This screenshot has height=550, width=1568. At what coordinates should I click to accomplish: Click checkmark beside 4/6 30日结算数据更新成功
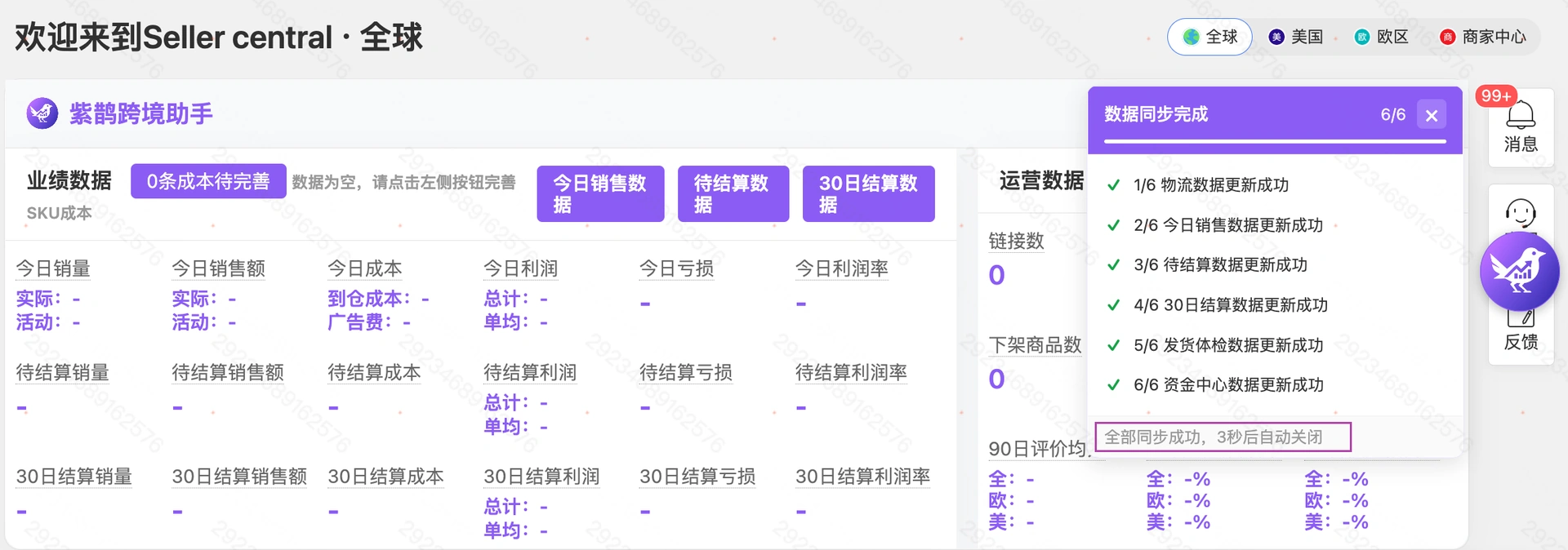click(1113, 305)
